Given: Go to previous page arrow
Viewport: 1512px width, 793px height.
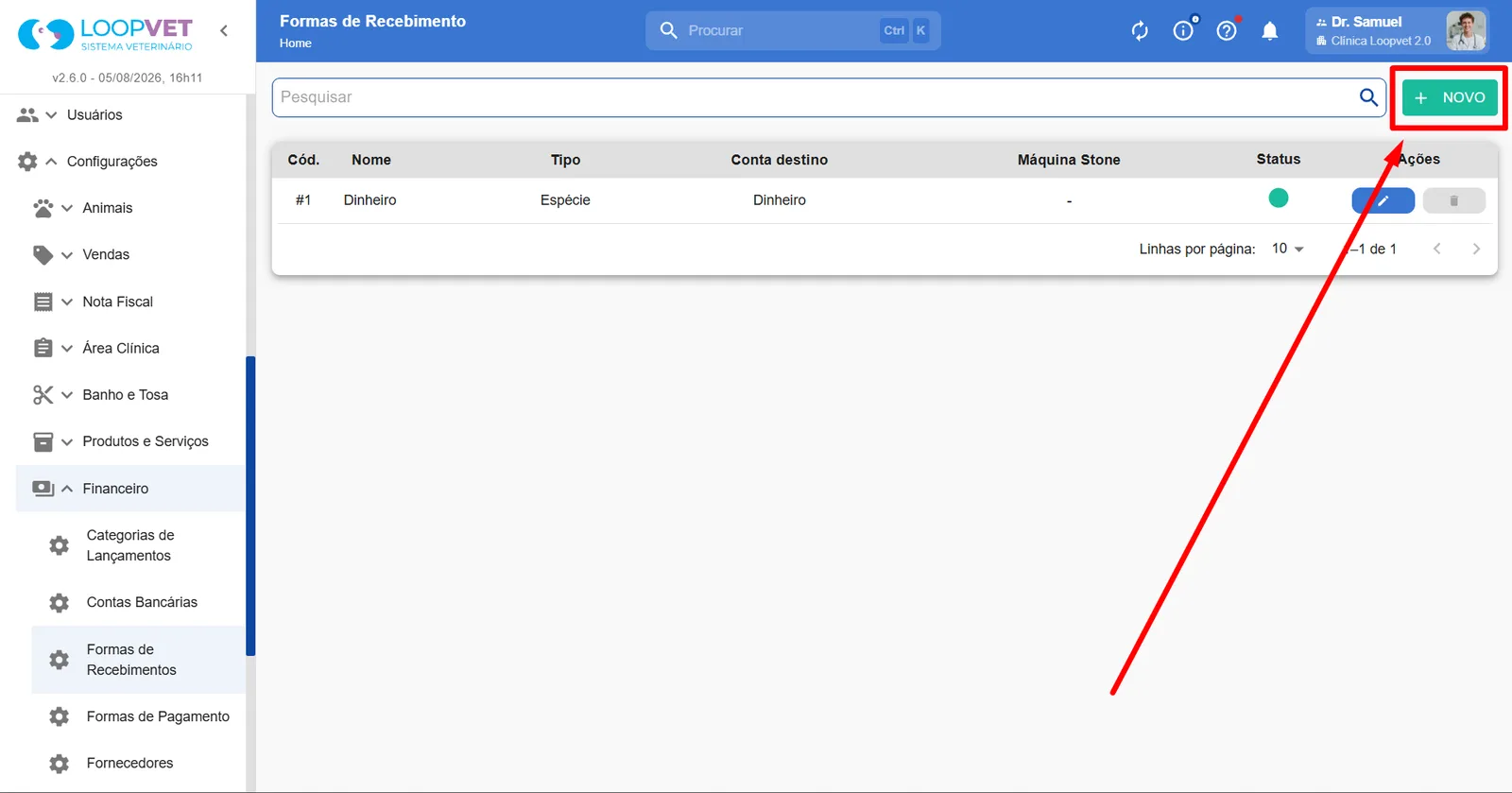Looking at the screenshot, I should [1436, 249].
